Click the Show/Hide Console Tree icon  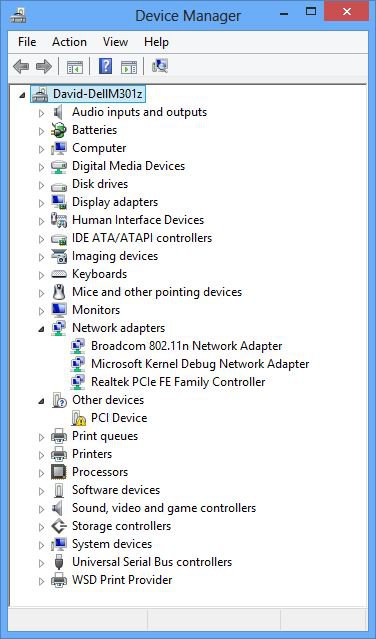point(75,67)
